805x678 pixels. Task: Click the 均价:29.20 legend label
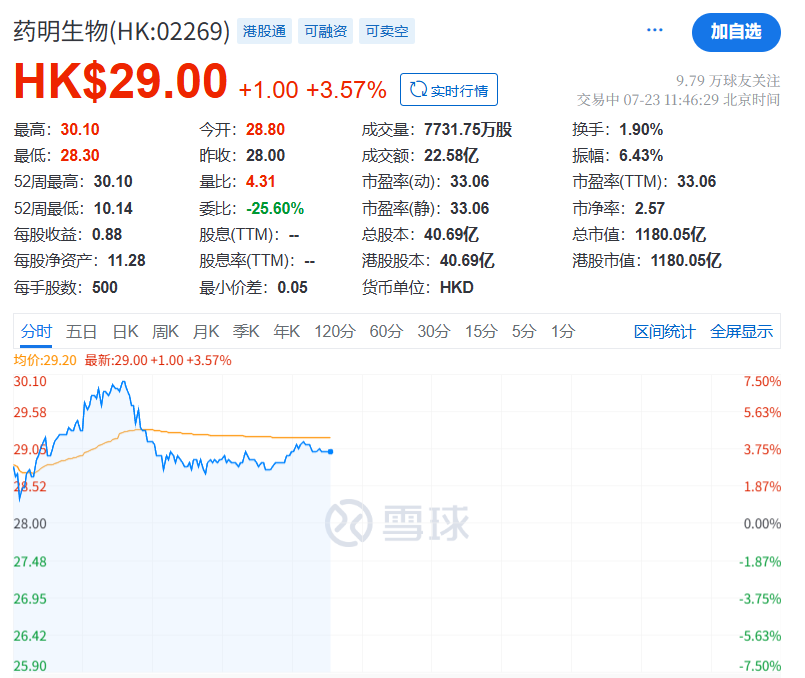coord(45,360)
